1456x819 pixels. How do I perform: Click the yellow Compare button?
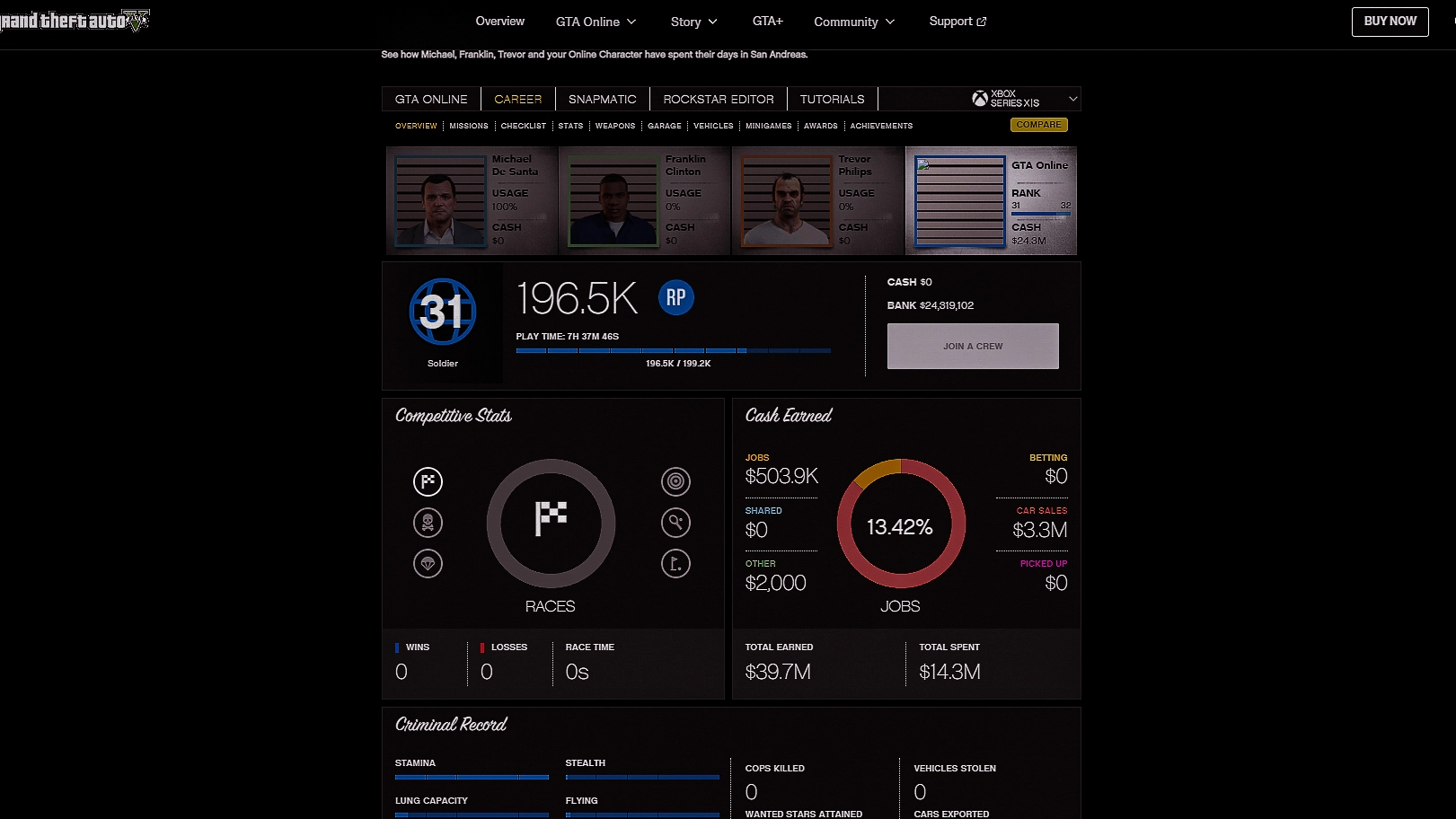coord(1038,125)
